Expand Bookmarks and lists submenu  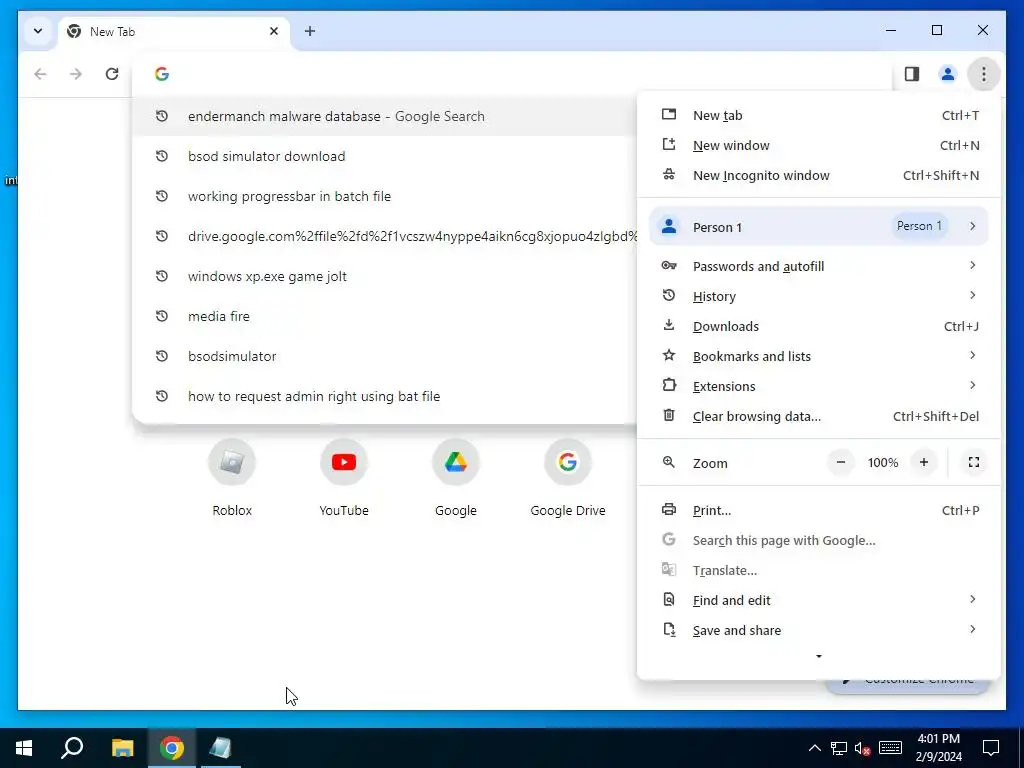[x=819, y=357]
